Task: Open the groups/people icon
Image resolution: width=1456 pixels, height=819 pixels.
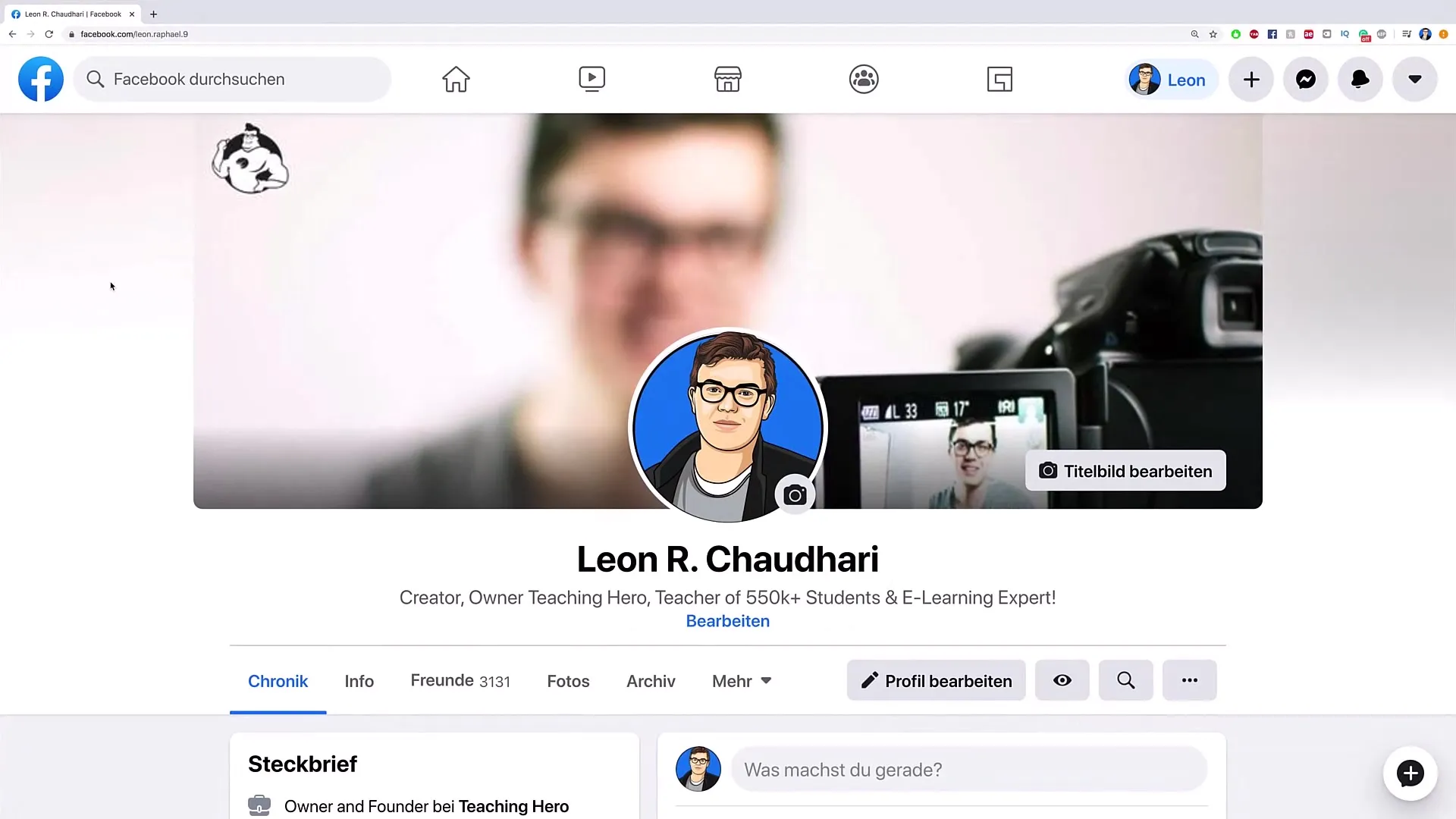Action: 863,78
